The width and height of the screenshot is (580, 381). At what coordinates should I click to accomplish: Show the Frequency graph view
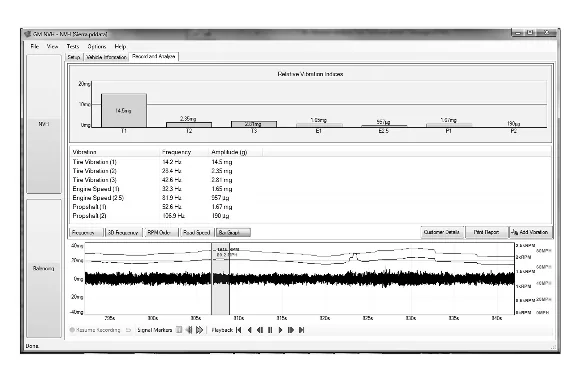click(x=86, y=232)
